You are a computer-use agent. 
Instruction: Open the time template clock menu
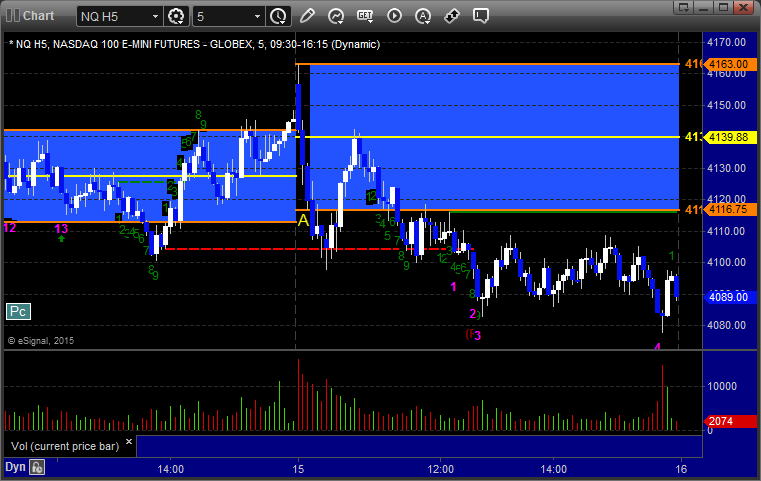pos(278,16)
